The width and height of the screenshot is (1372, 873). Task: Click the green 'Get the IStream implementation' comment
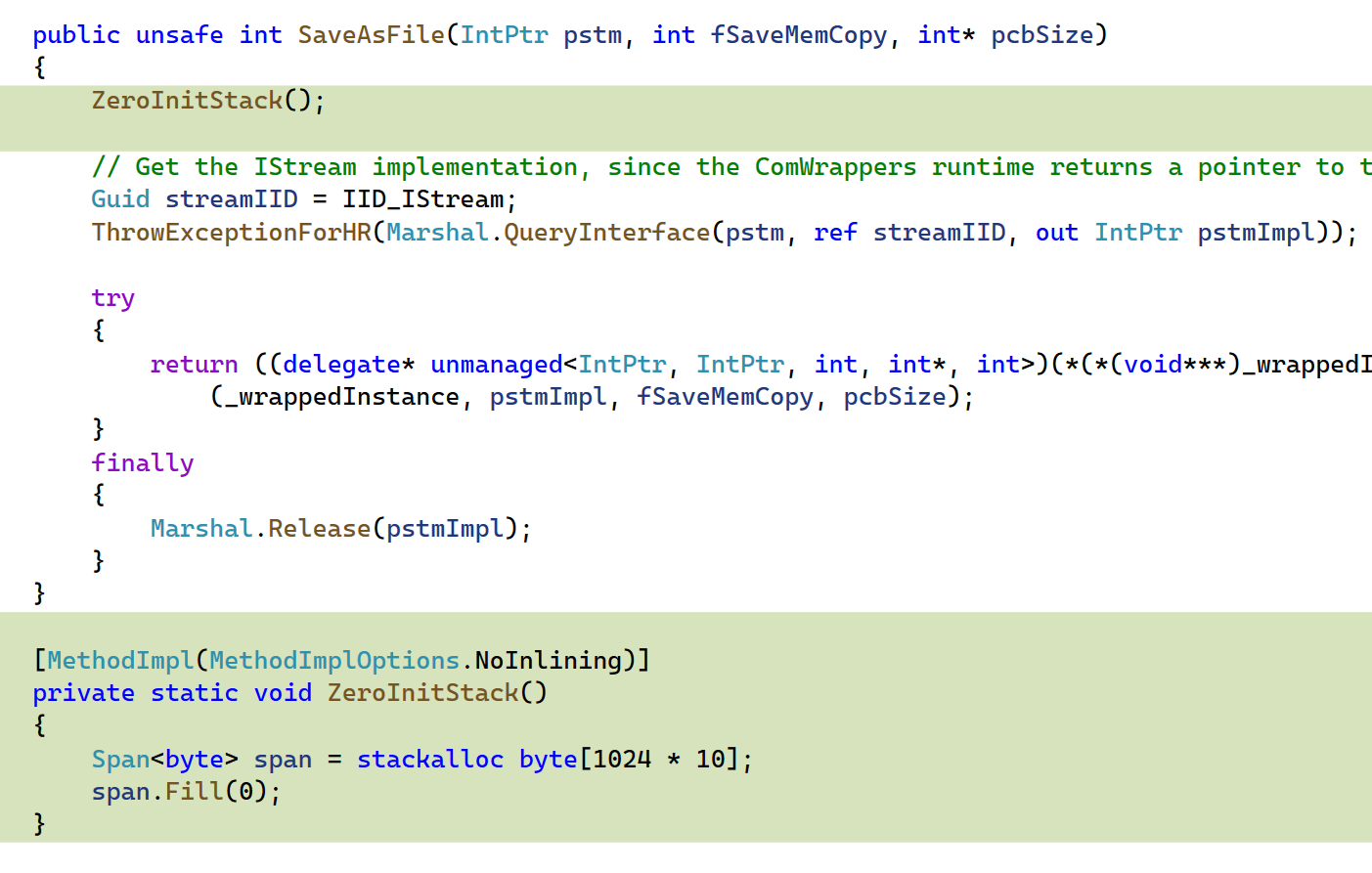[731, 167]
